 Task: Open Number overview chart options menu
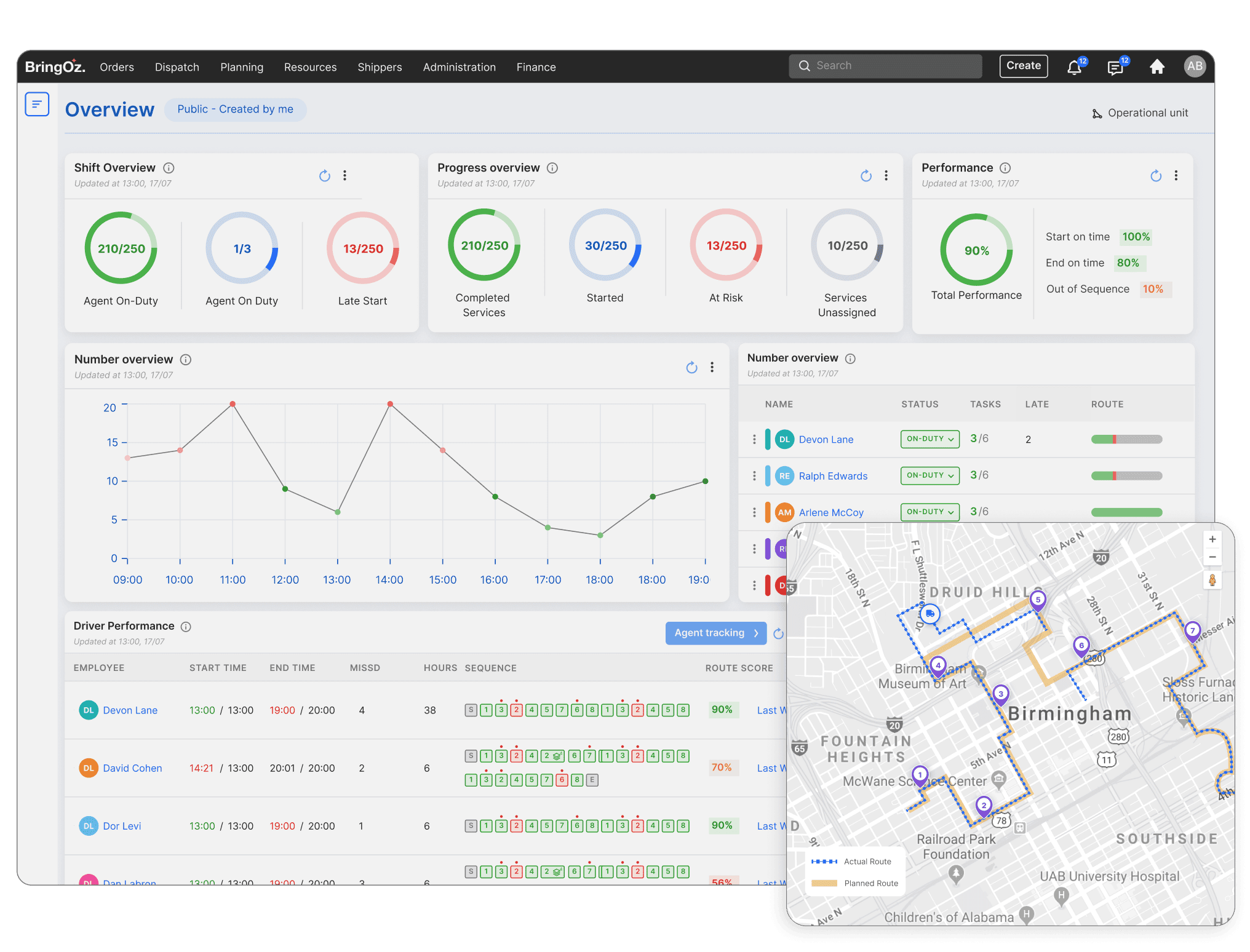click(712, 367)
